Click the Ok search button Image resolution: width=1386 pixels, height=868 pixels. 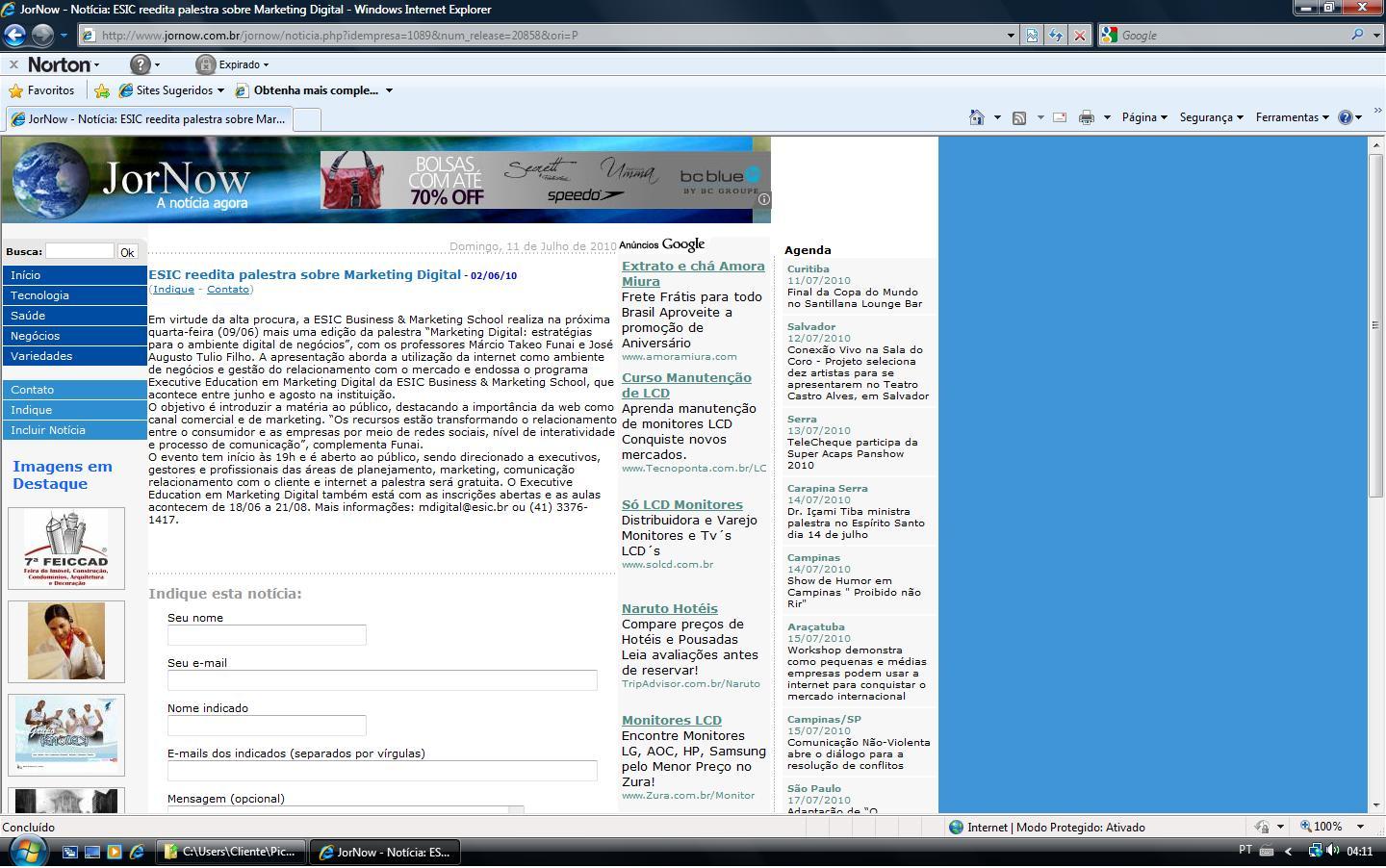(x=127, y=252)
